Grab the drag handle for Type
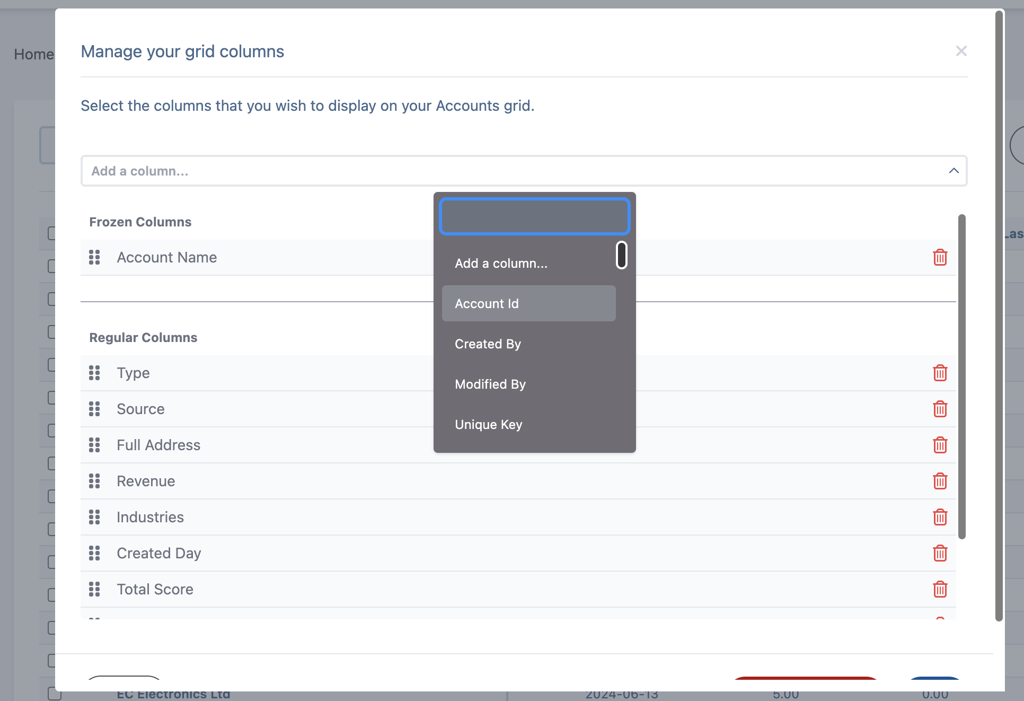 point(95,373)
